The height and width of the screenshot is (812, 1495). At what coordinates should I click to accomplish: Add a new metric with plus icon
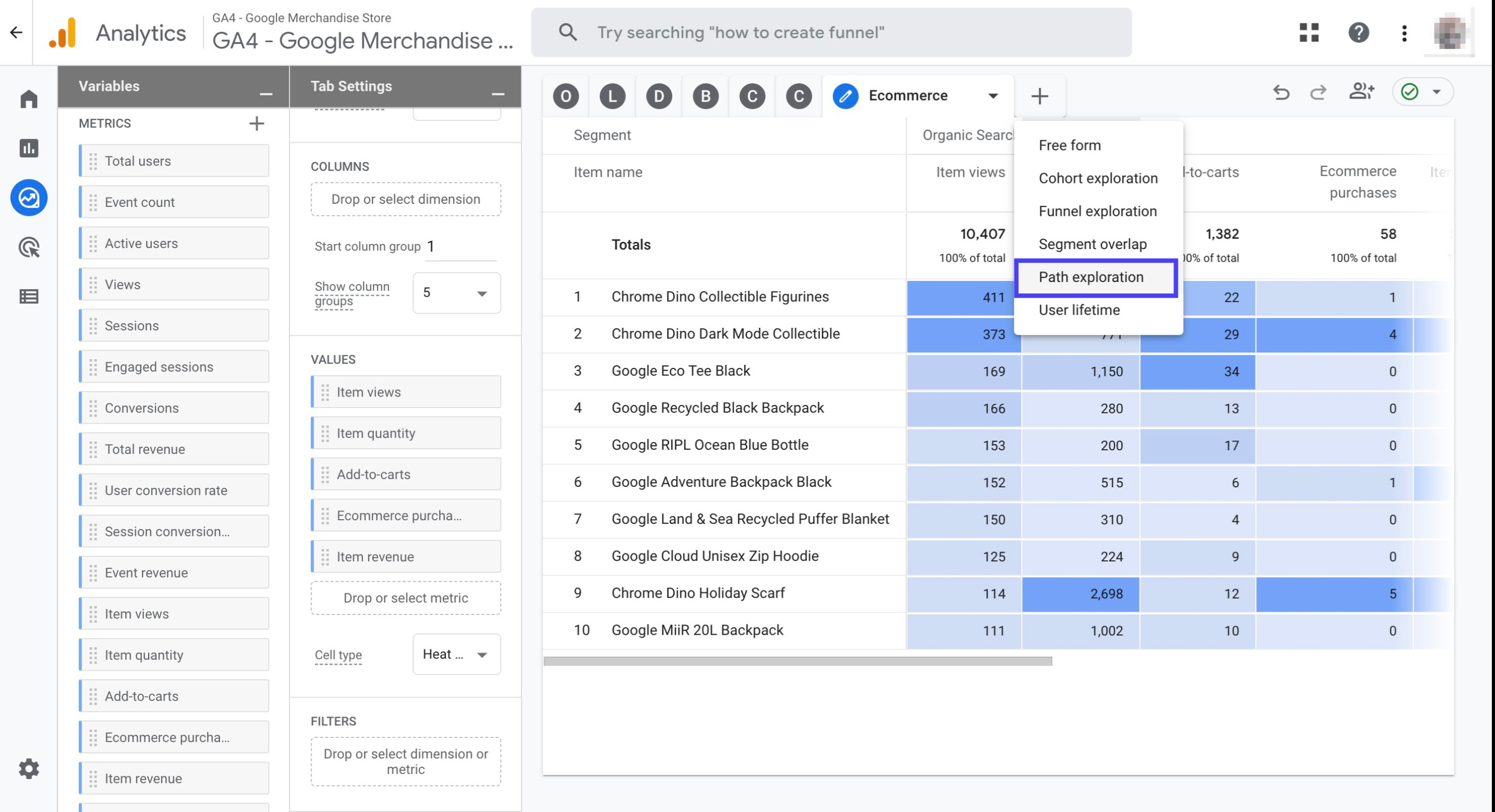click(257, 124)
